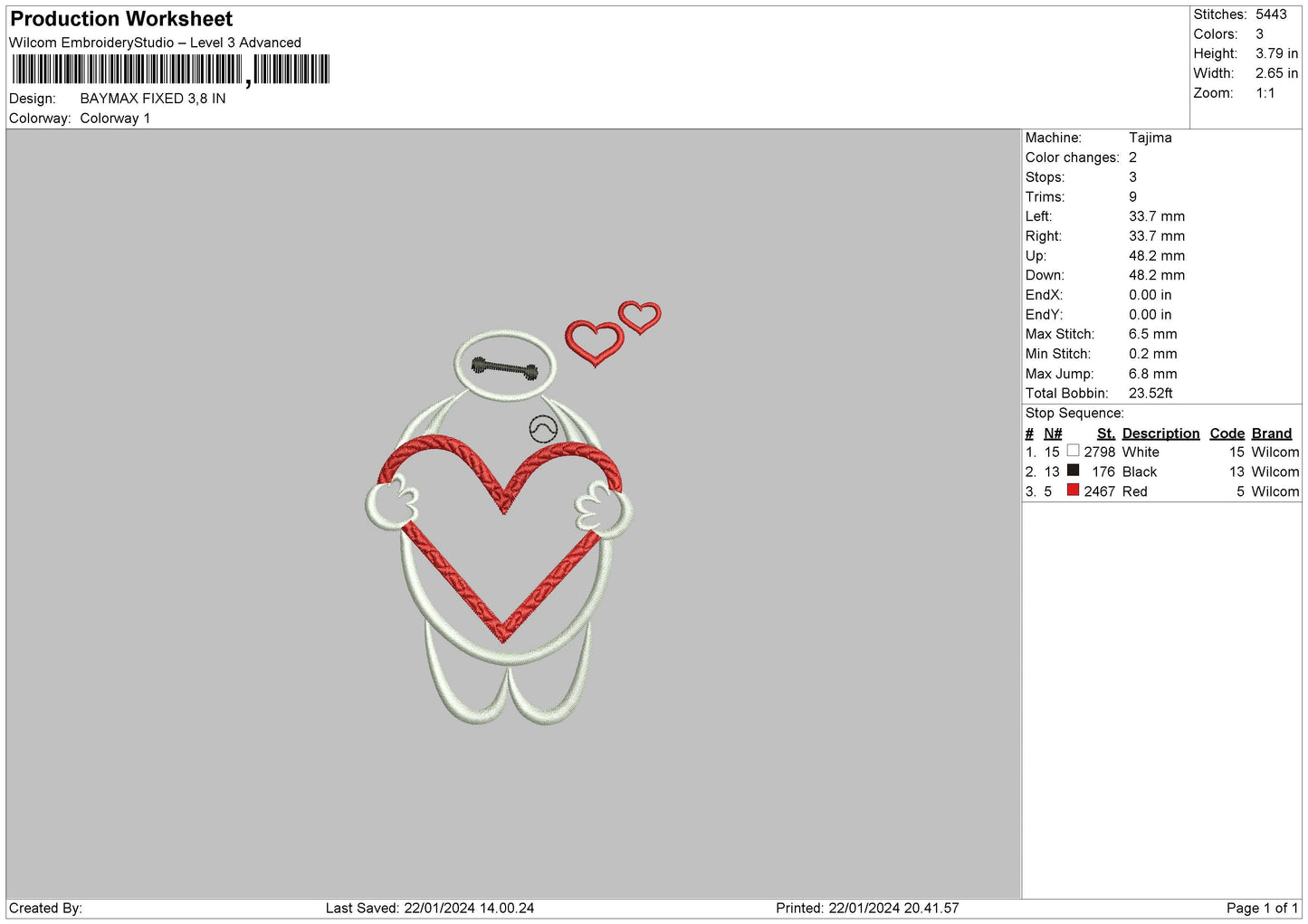This screenshot has width=1308, height=924.
Task: Click the "Last Saved: 22/01/2024 14.00.24" footer text
Action: [x=430, y=909]
